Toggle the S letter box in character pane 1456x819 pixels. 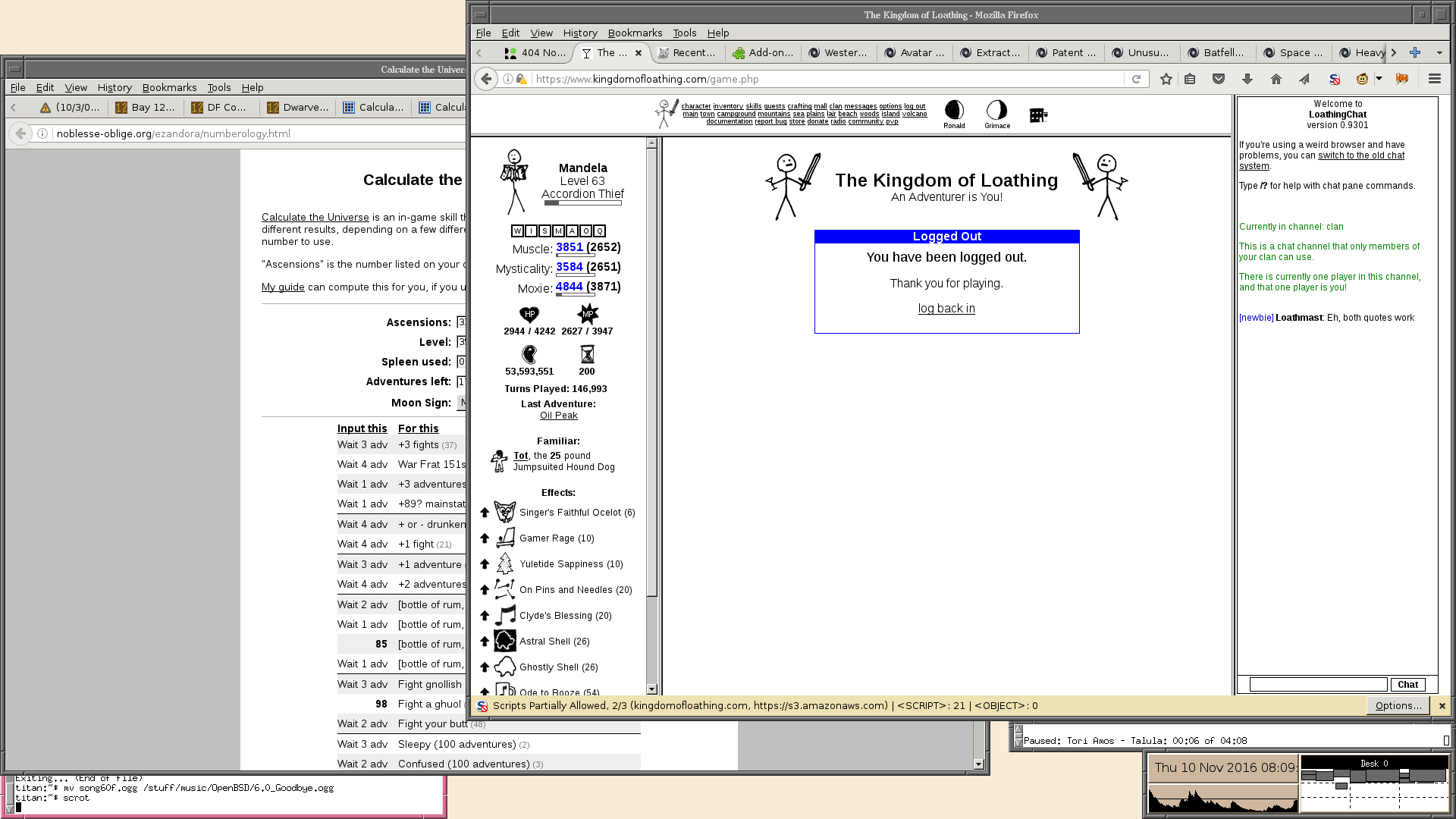544,231
